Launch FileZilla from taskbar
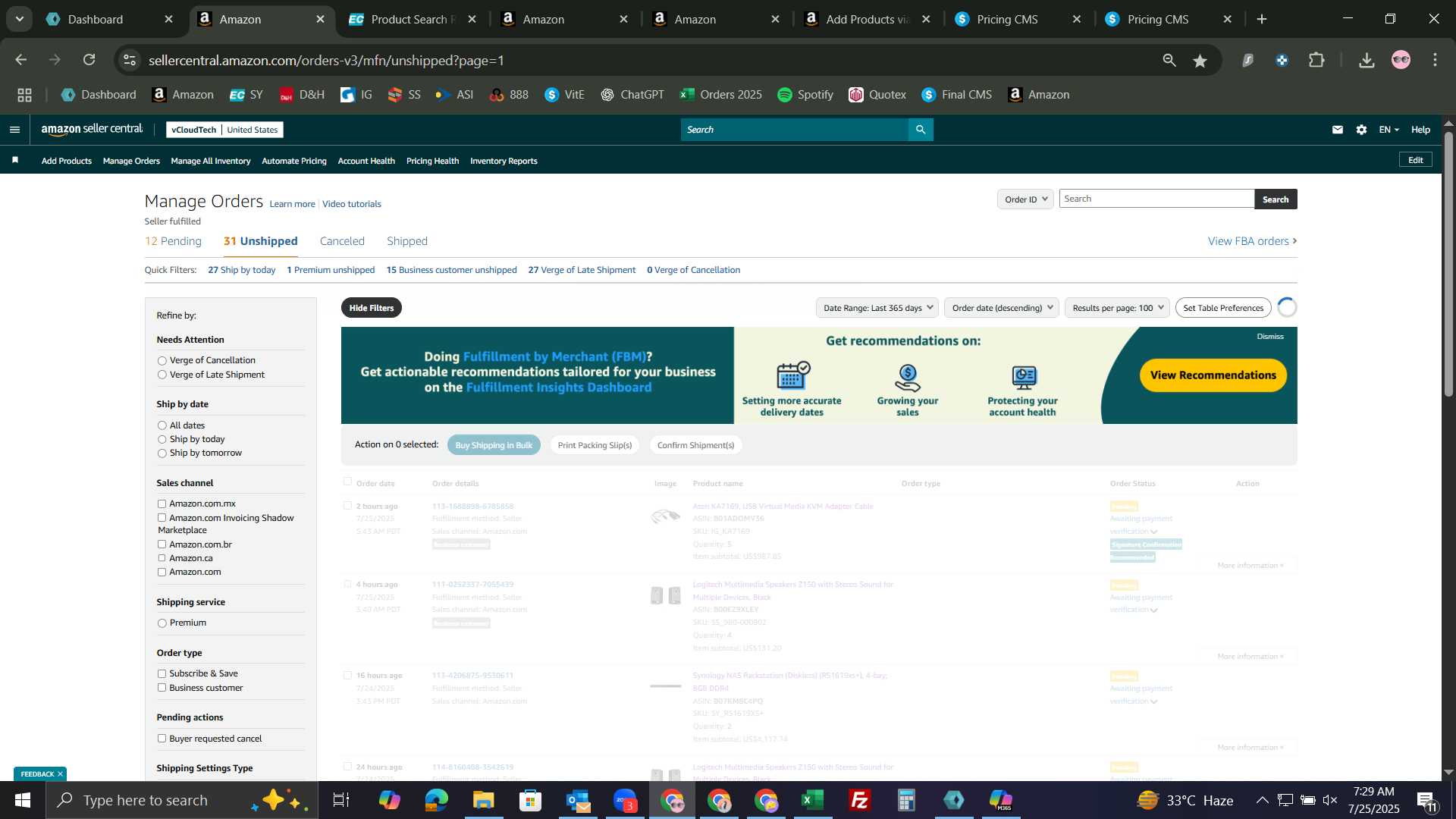The width and height of the screenshot is (1456, 819). click(x=860, y=800)
